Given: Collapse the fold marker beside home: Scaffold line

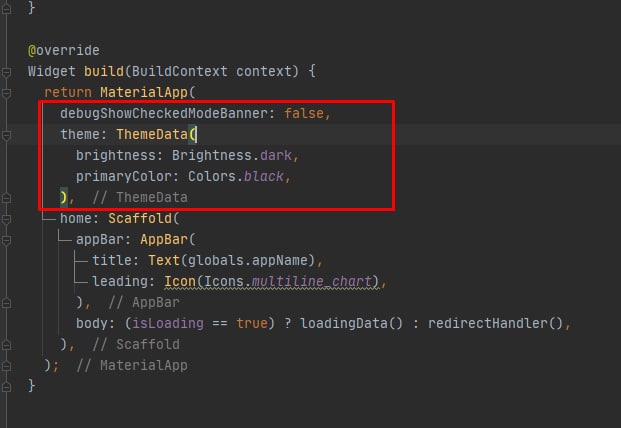Looking at the screenshot, I should click(6, 219).
